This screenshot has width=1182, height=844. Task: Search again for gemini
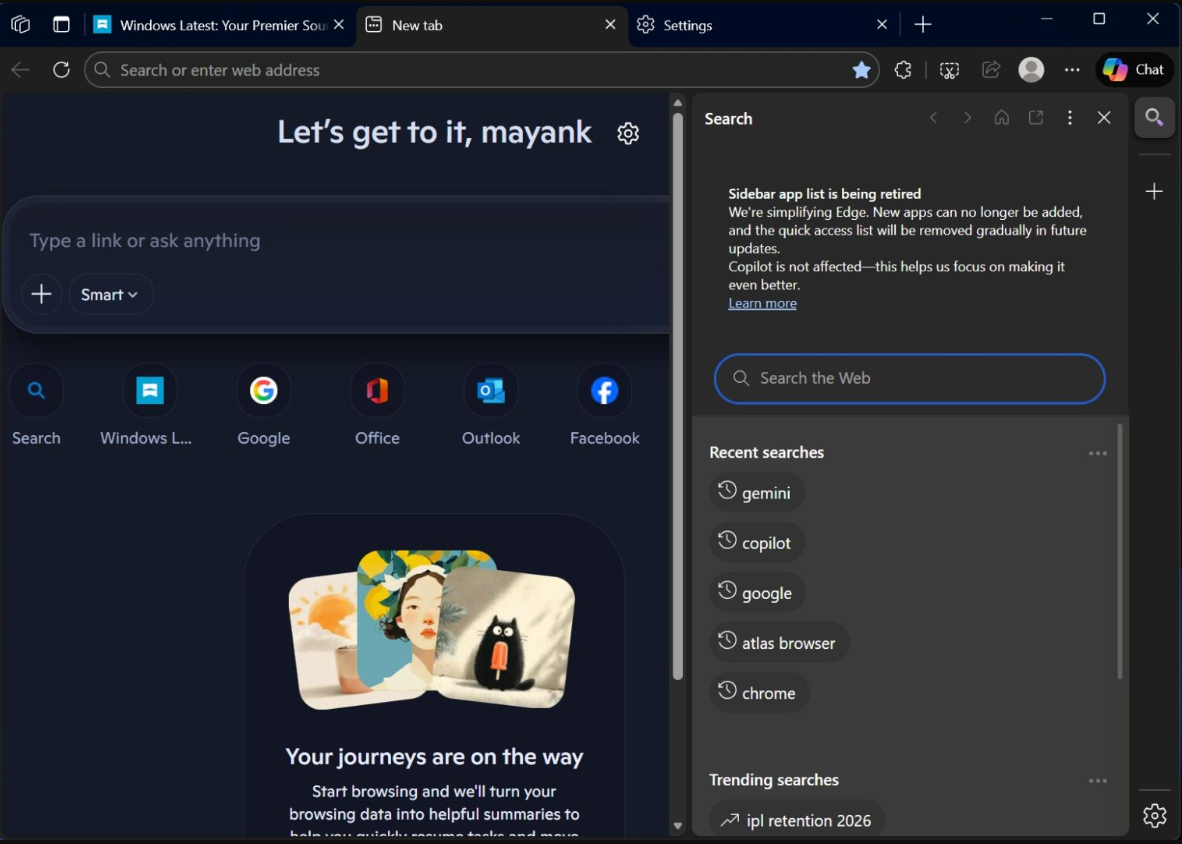tap(757, 492)
